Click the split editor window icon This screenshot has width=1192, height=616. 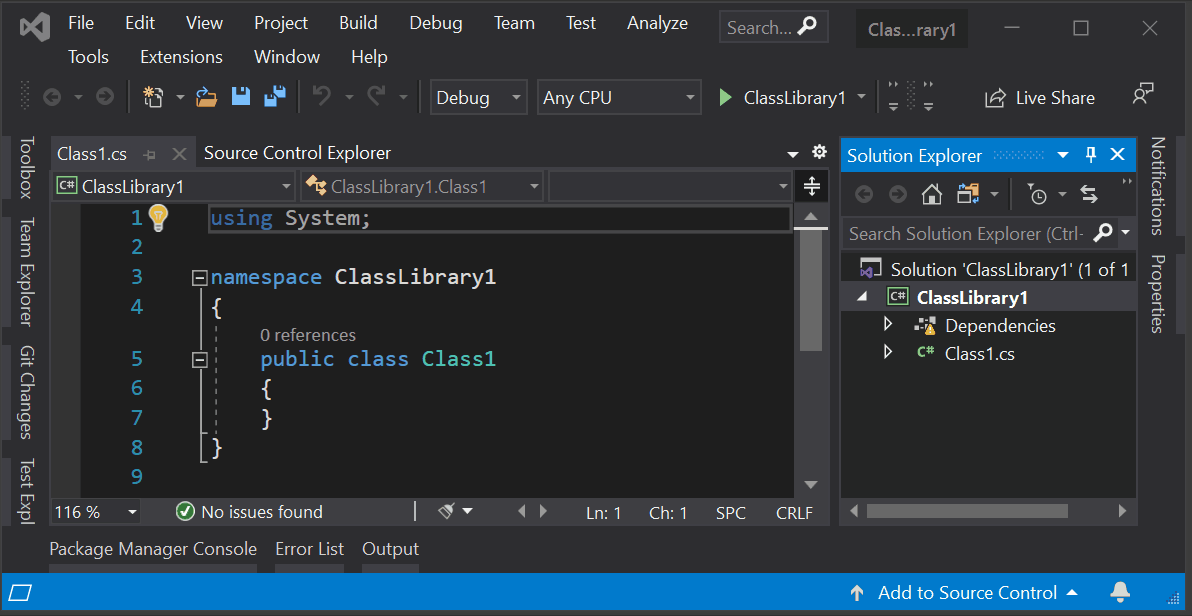(x=811, y=186)
